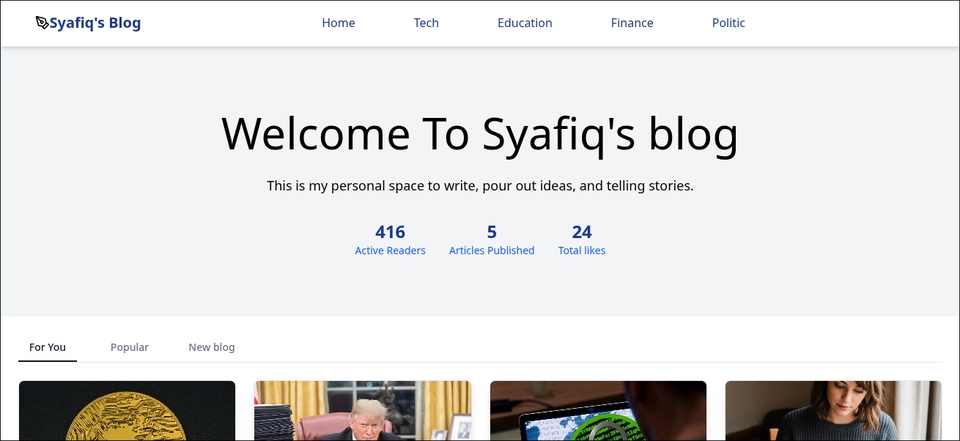Image resolution: width=960 pixels, height=441 pixels.
Task: Navigate to the Finance section
Action: 632,23
